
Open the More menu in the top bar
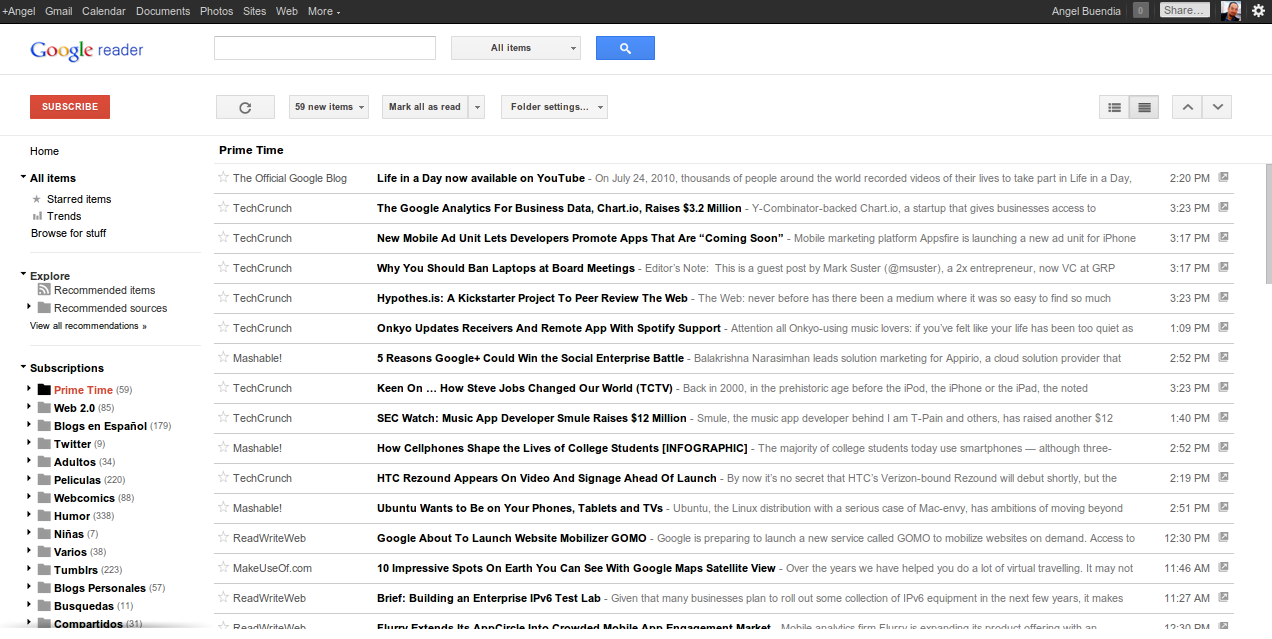coord(323,11)
